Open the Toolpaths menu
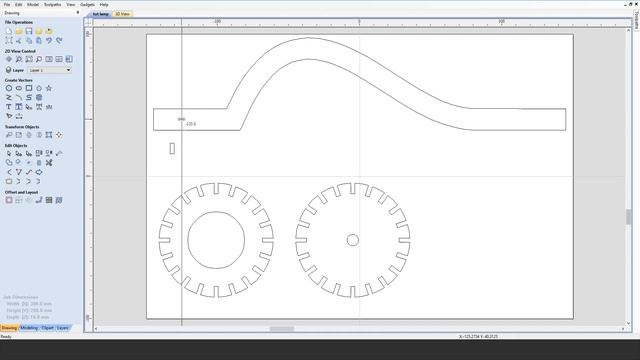The image size is (640, 360). tap(52, 4)
